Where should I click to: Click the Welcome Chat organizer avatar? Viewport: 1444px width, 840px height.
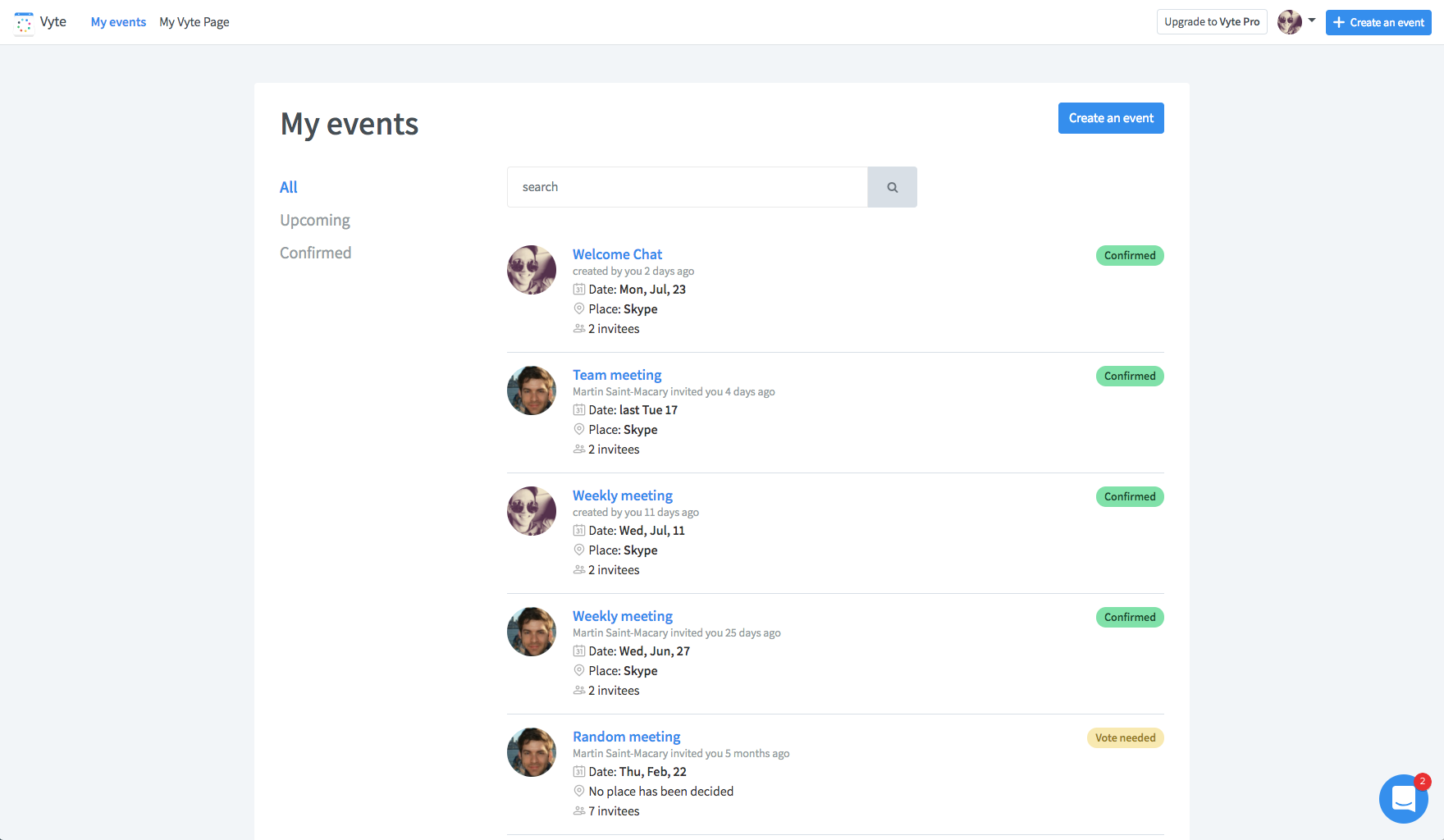532,270
